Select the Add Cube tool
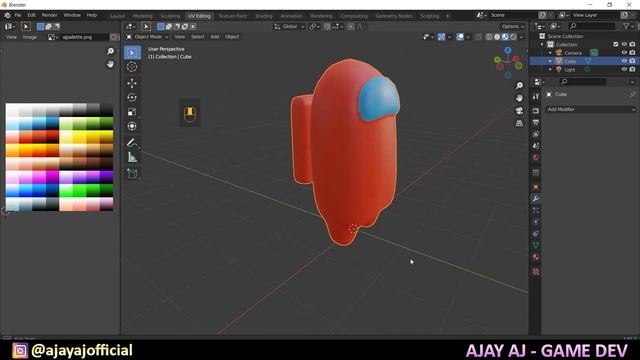The width and height of the screenshot is (640, 360). 132,173
